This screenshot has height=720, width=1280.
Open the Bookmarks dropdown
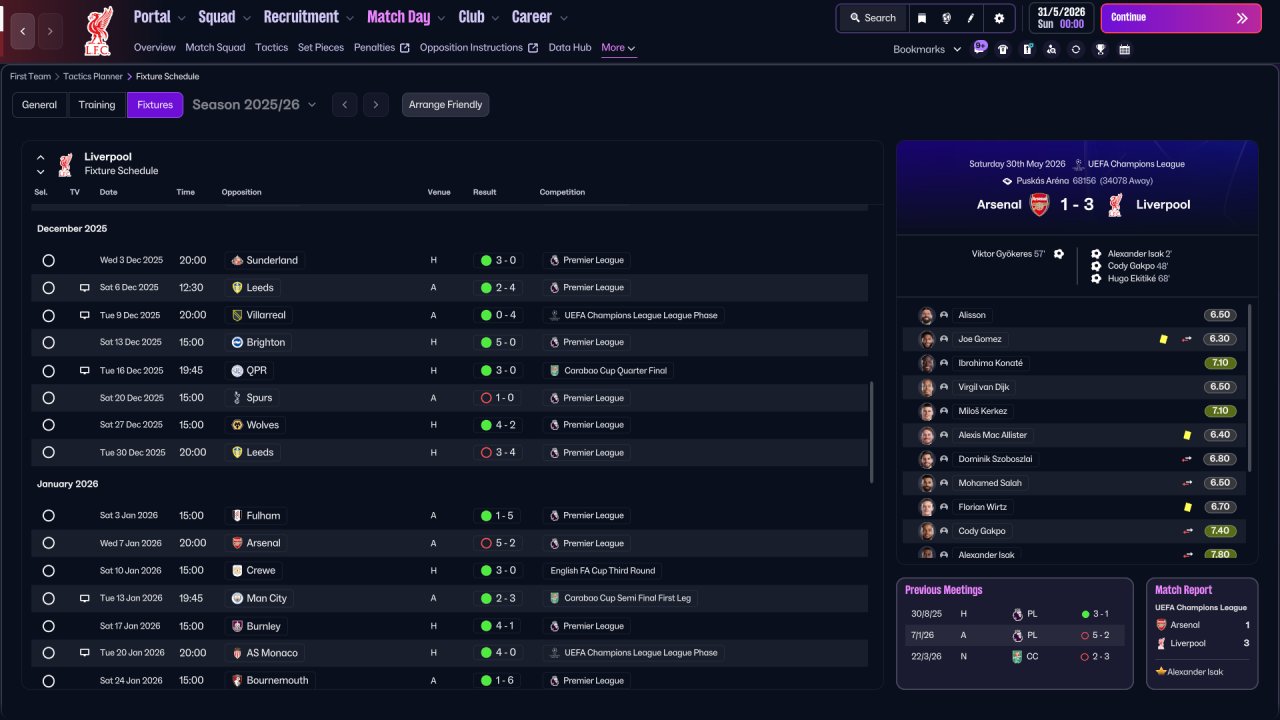click(927, 49)
